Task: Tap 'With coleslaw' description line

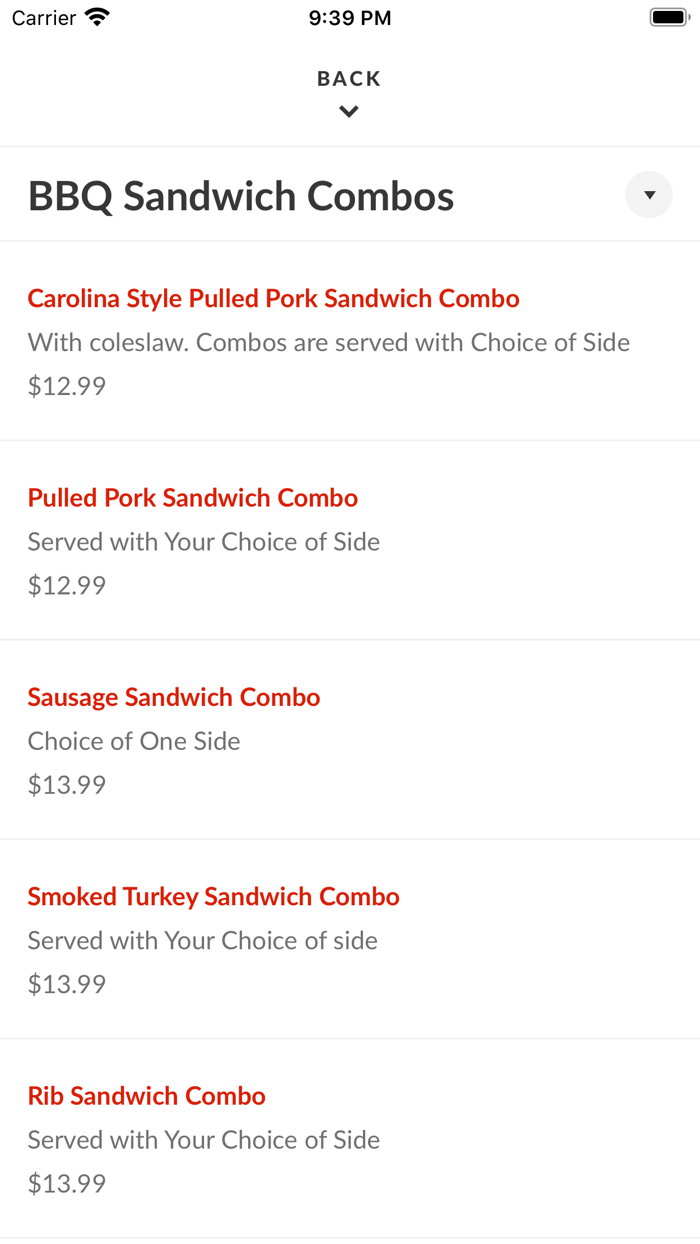Action: click(329, 341)
